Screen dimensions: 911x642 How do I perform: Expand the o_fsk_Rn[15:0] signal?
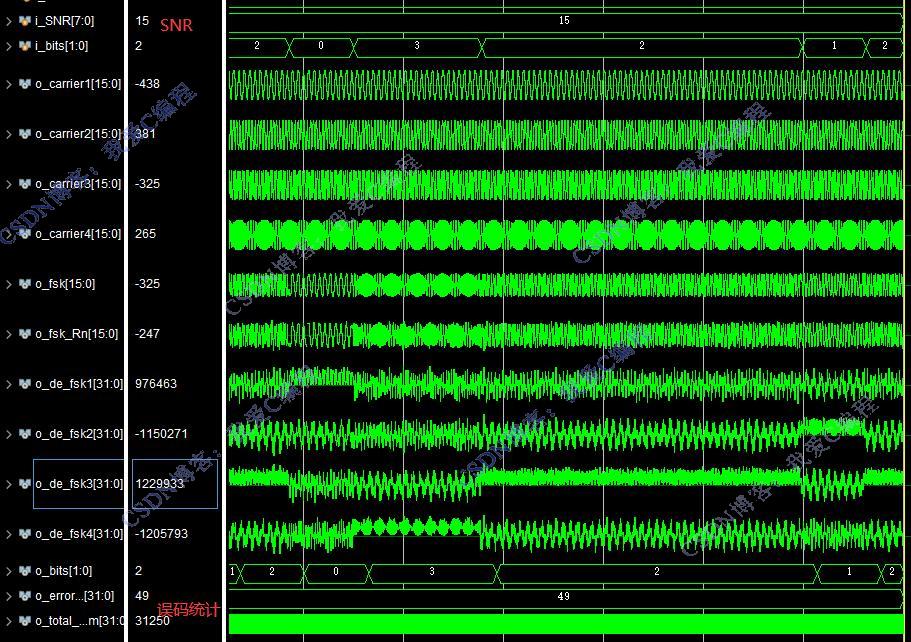pyautogui.click(x=8, y=334)
